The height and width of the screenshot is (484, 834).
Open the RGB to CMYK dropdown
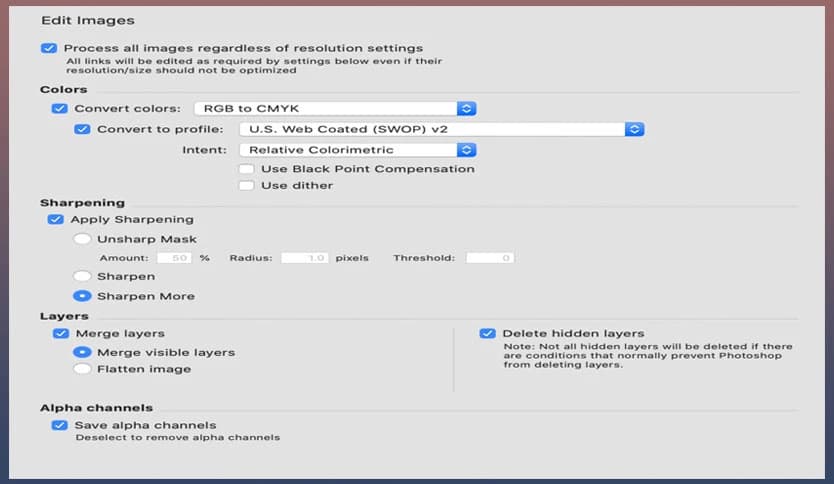(335, 109)
